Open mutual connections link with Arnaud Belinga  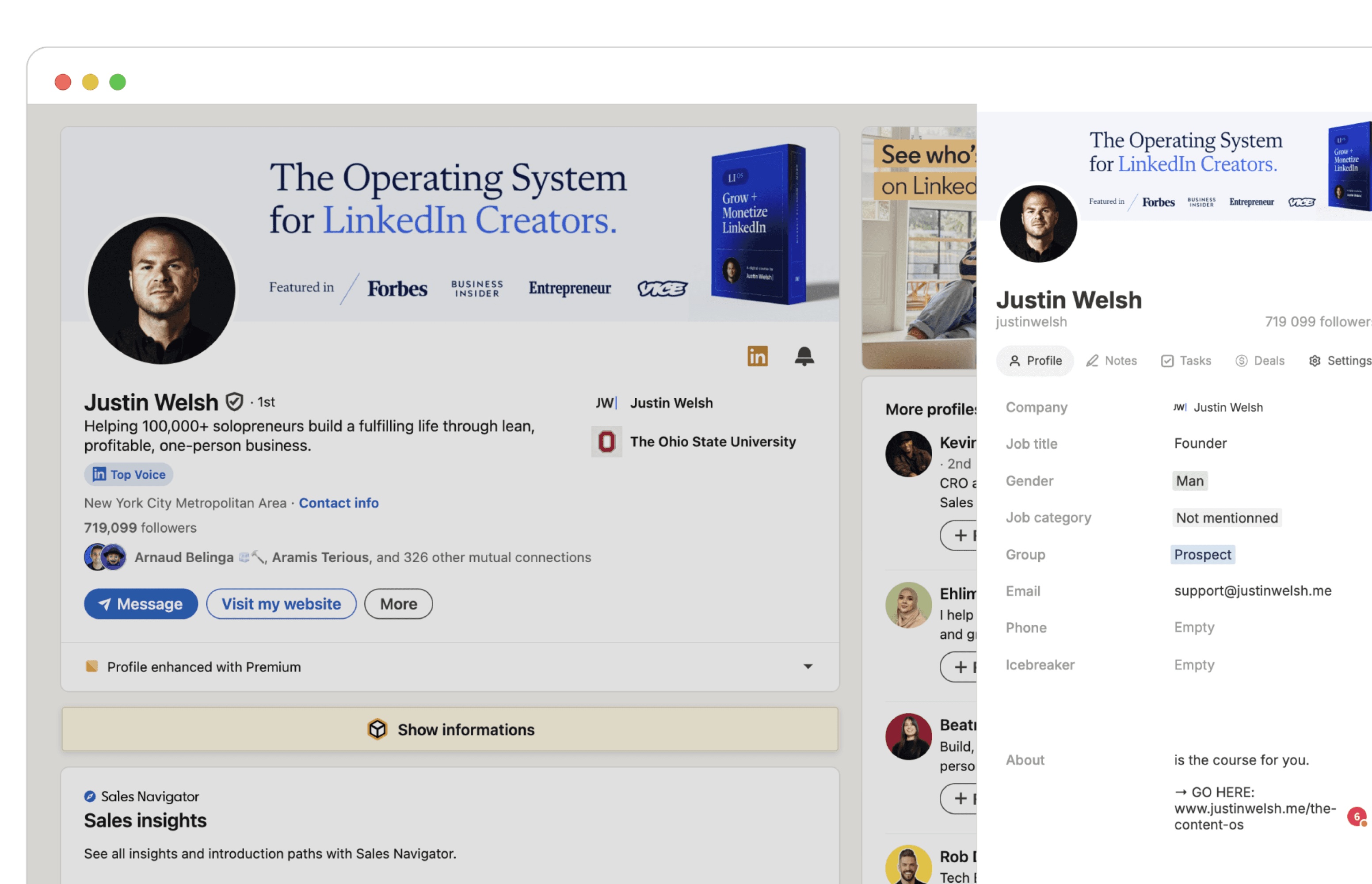(362, 557)
